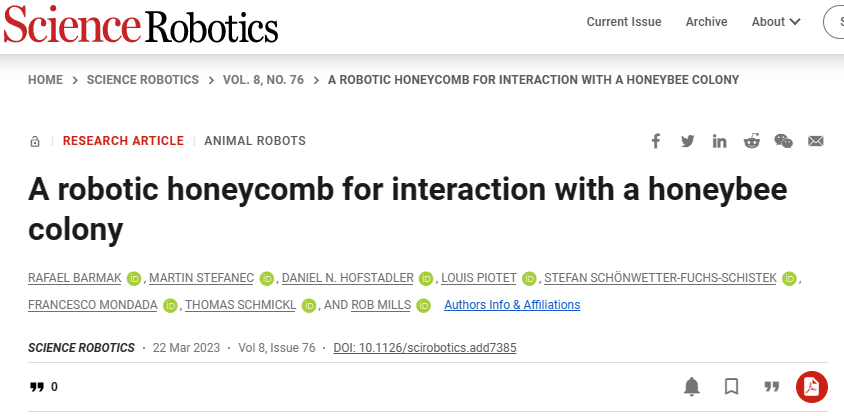Bookmark this article icon
Screen dimensions: 844x416
[731, 386]
